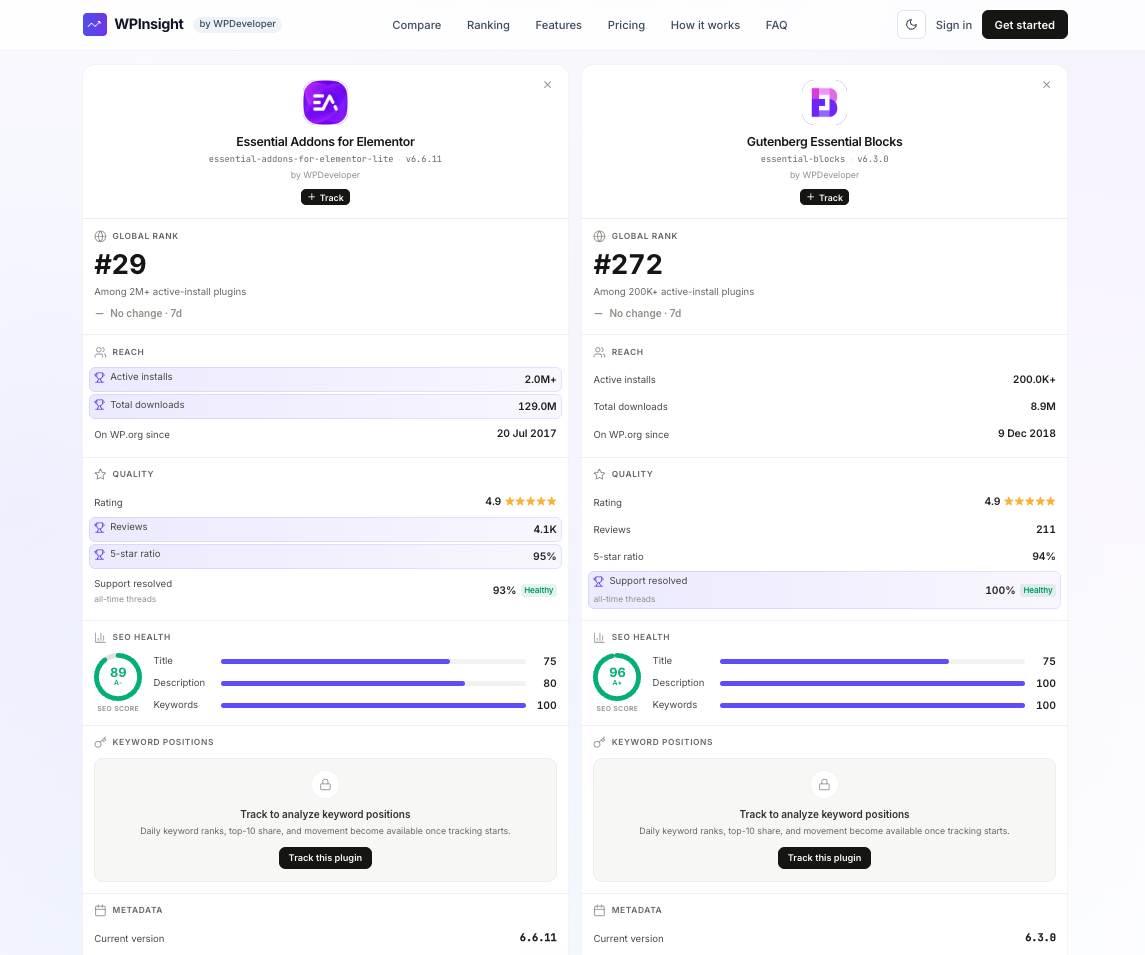
Task: Click Essential Blocks Description SEO bar at 100
Action: coord(872,683)
